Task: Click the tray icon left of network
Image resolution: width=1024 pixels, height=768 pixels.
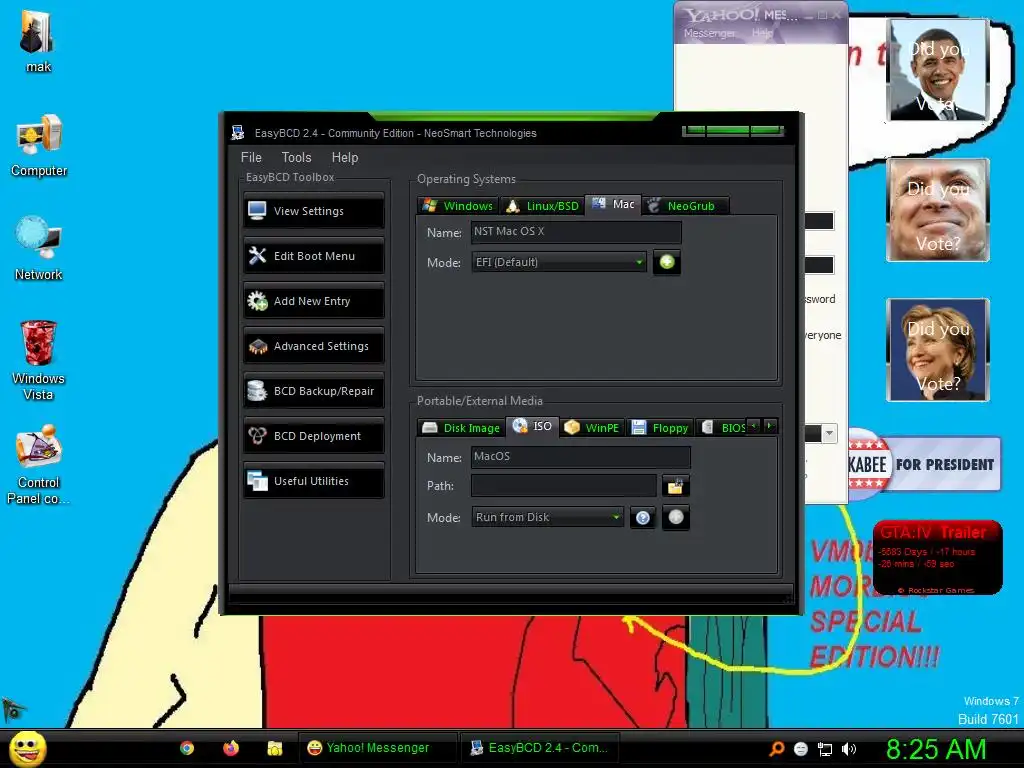Action: (801, 749)
